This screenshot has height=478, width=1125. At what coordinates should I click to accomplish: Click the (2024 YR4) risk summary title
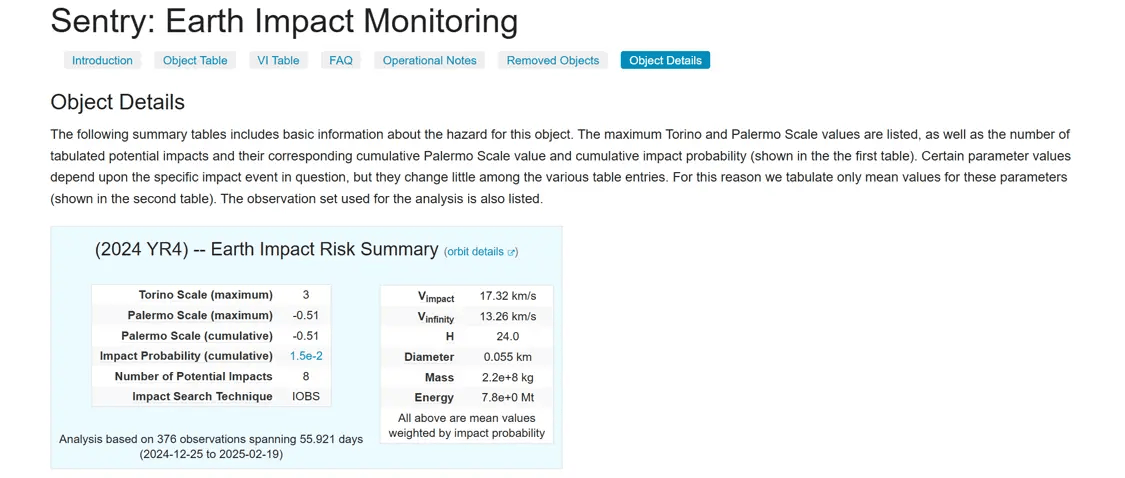coord(266,250)
